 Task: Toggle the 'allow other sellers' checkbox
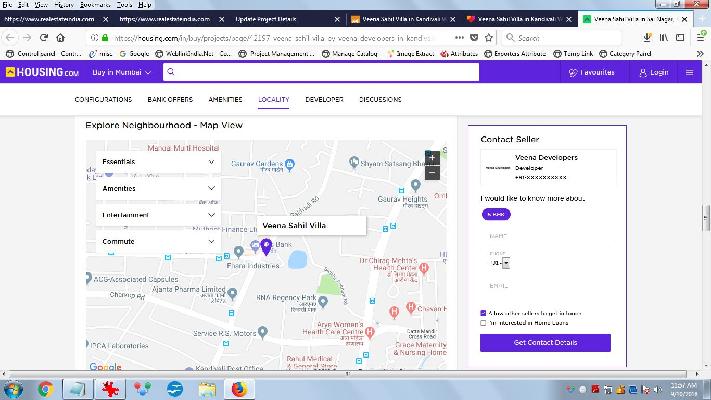483,313
